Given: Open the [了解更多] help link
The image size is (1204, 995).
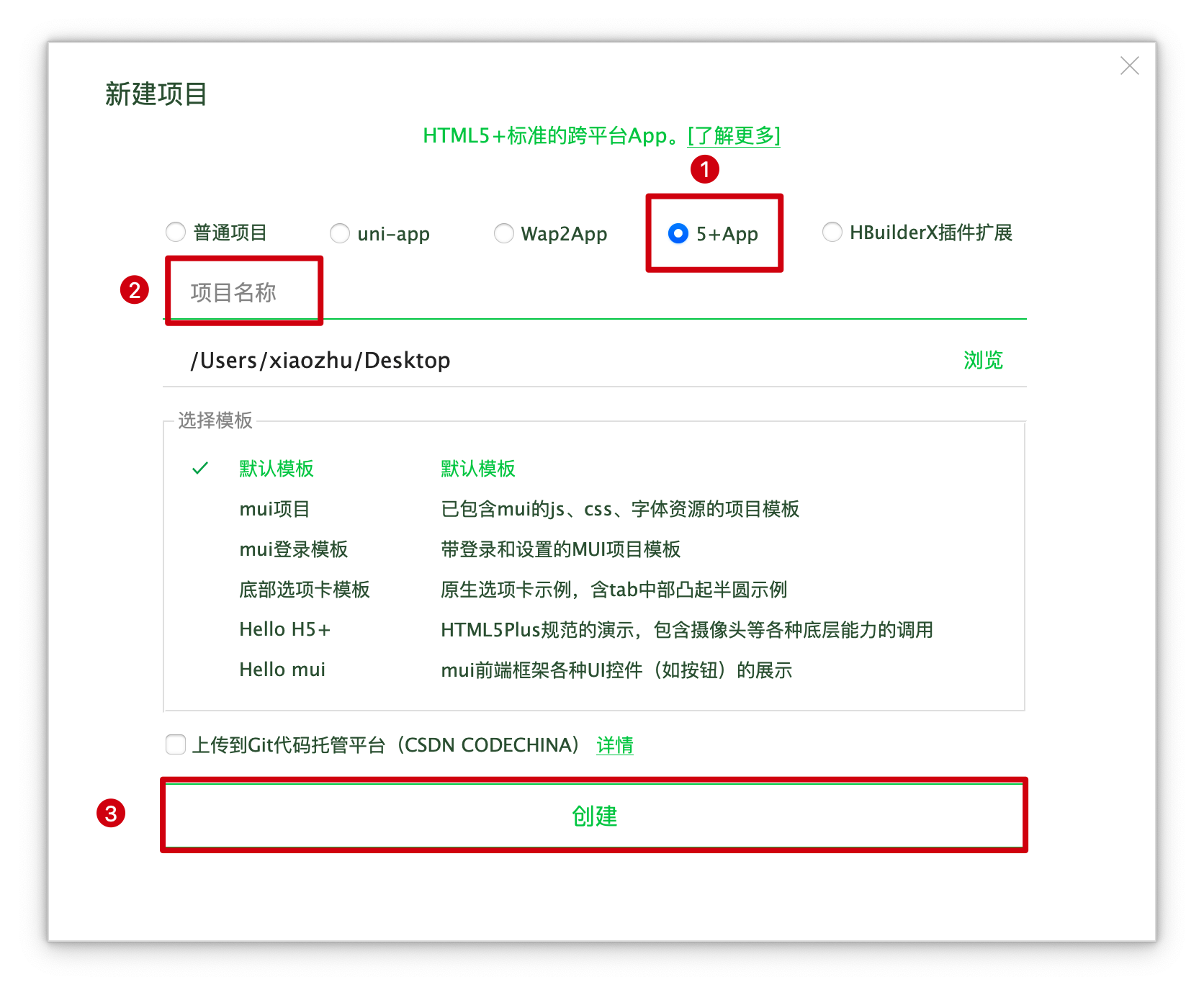Looking at the screenshot, I should pyautogui.click(x=733, y=136).
